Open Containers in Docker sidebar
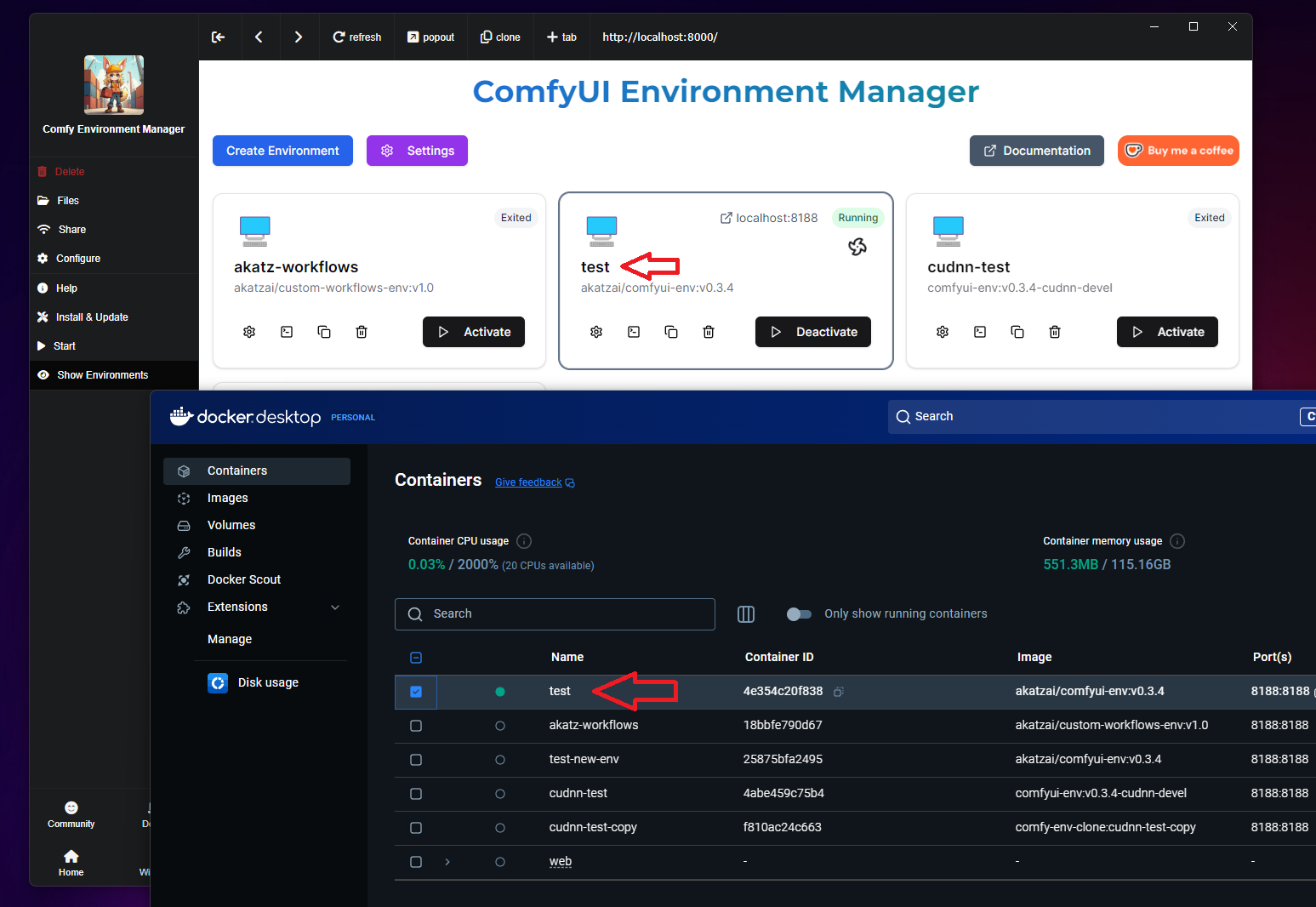This screenshot has width=1316, height=907. point(257,471)
